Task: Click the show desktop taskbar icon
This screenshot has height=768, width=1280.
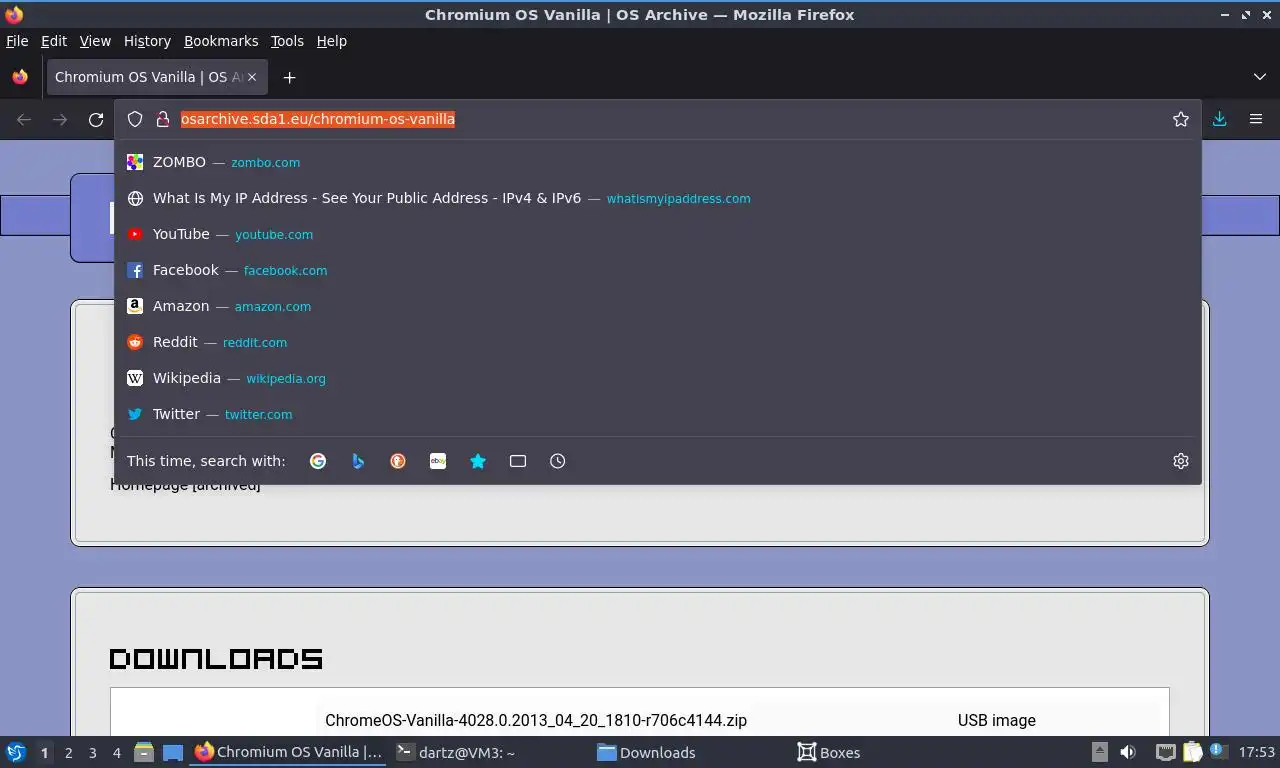Action: (x=173, y=752)
